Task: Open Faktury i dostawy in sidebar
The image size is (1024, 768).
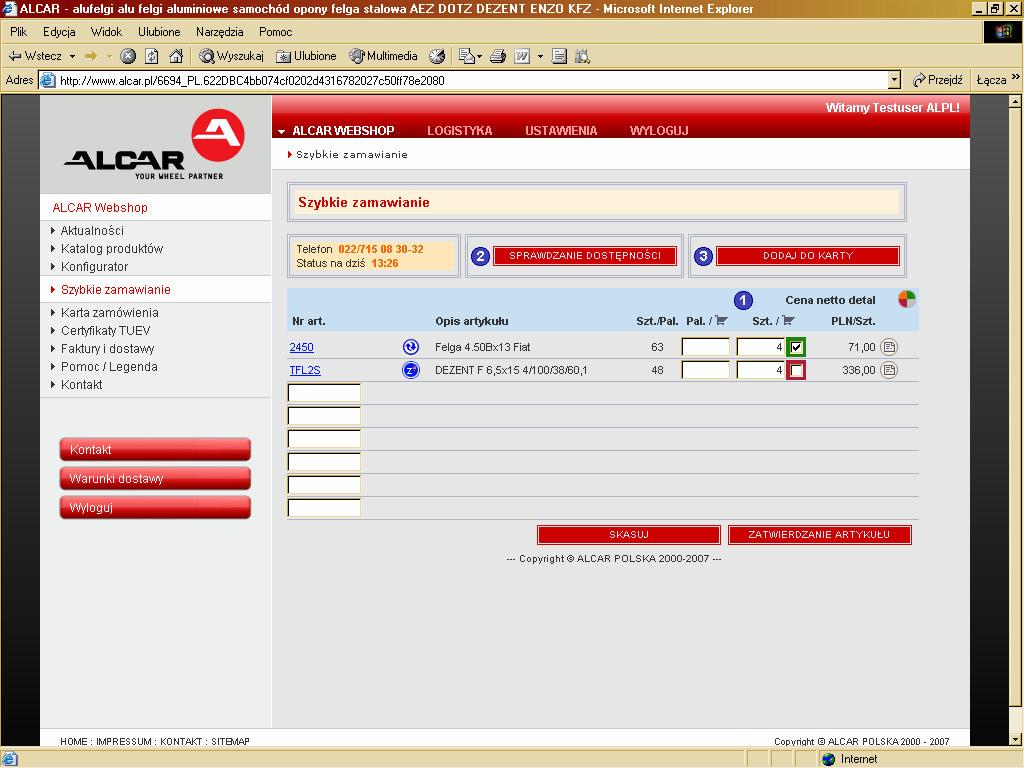Action: tap(107, 349)
